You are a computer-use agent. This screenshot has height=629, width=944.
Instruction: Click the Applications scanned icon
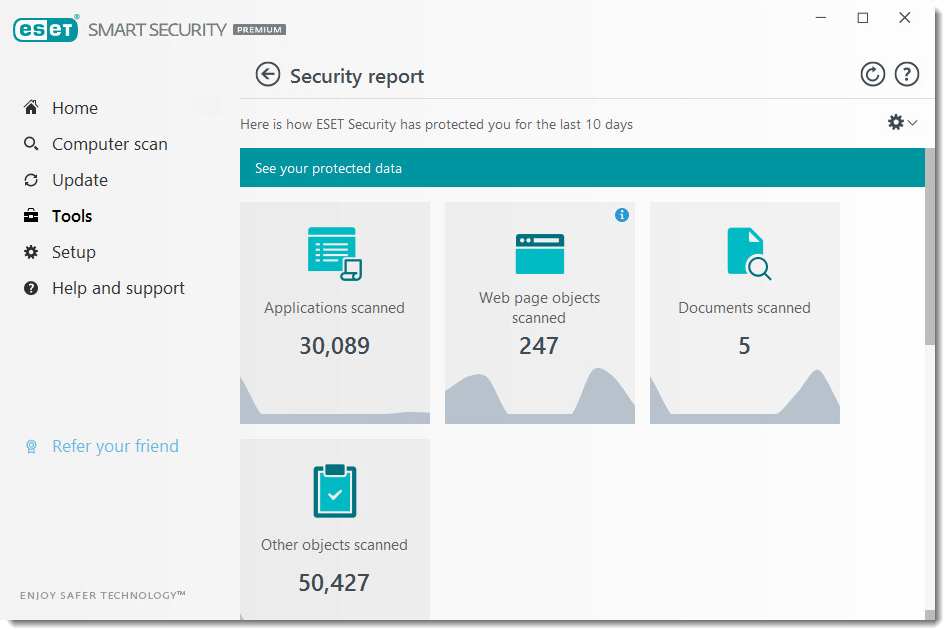[x=335, y=253]
